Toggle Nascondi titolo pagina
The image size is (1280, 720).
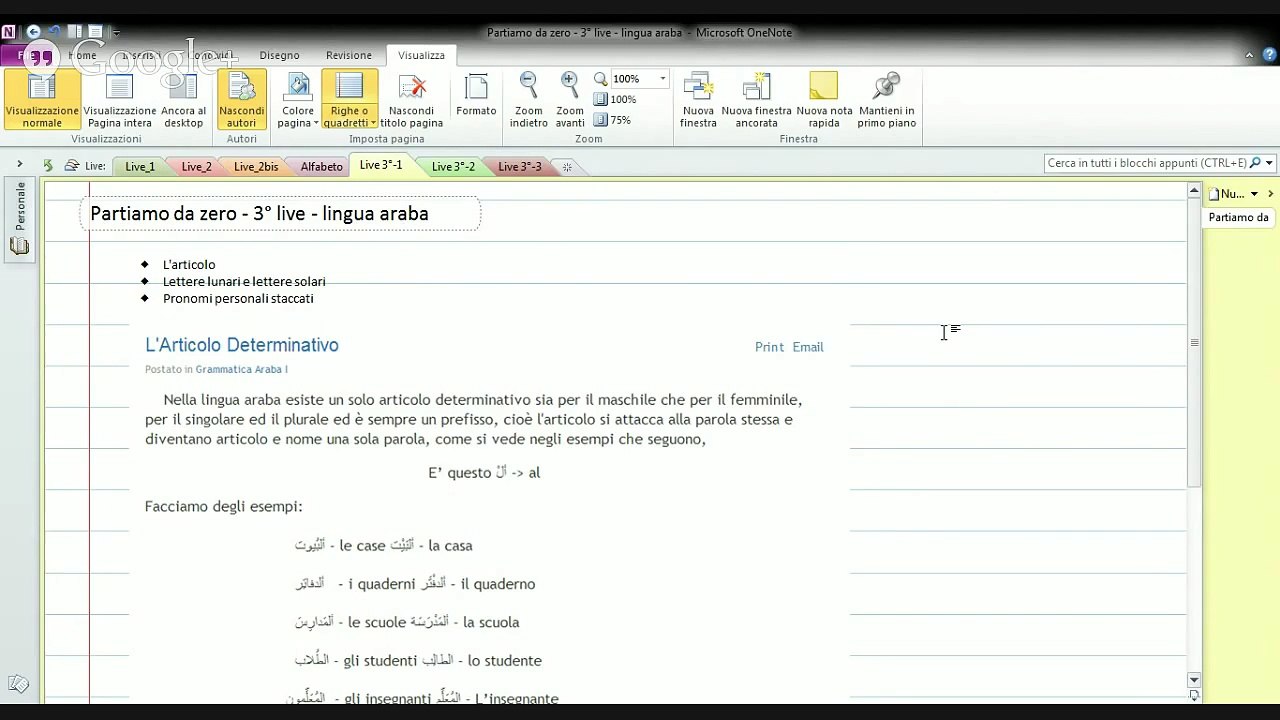(411, 100)
